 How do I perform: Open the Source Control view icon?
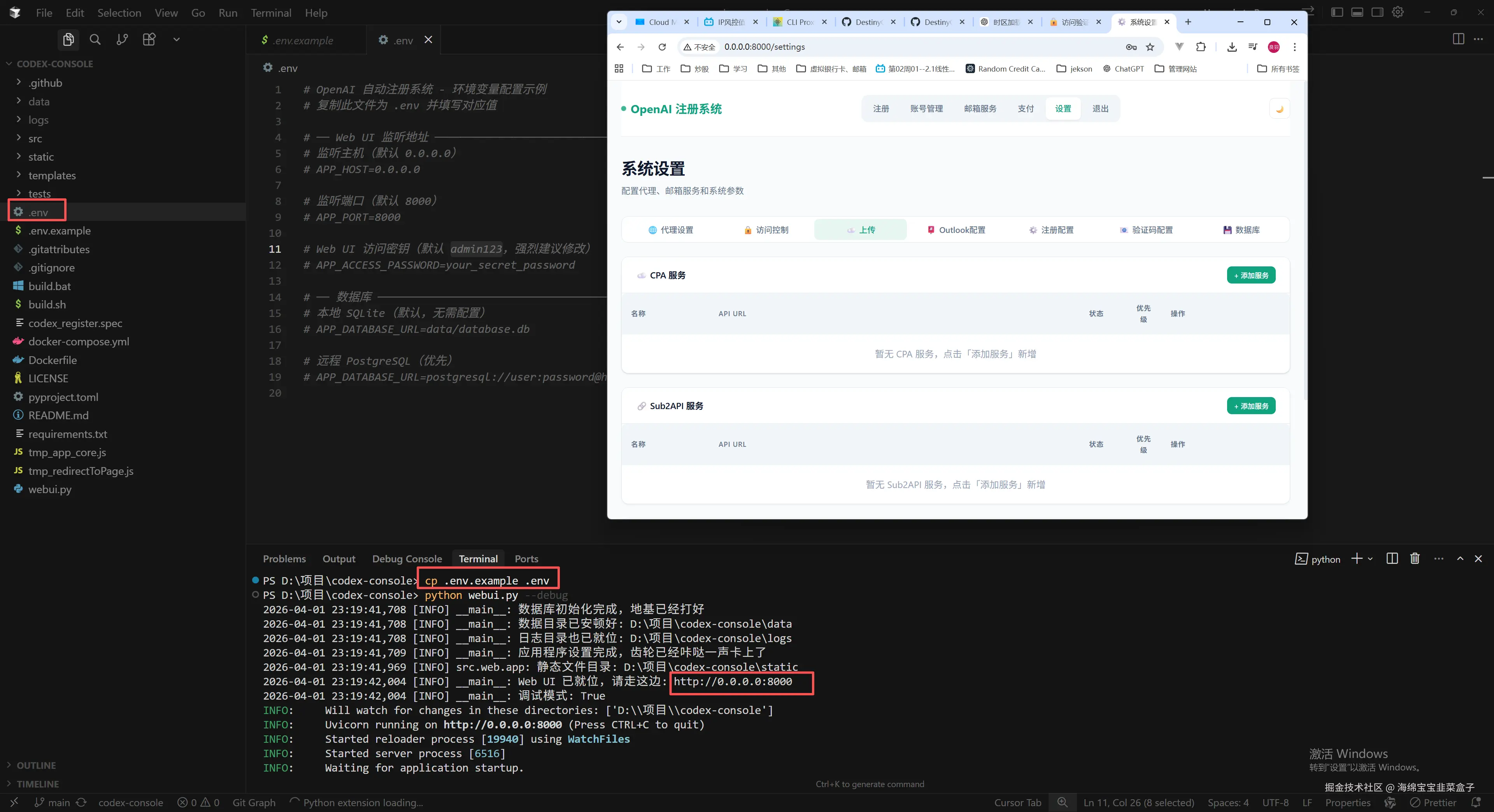(x=122, y=39)
